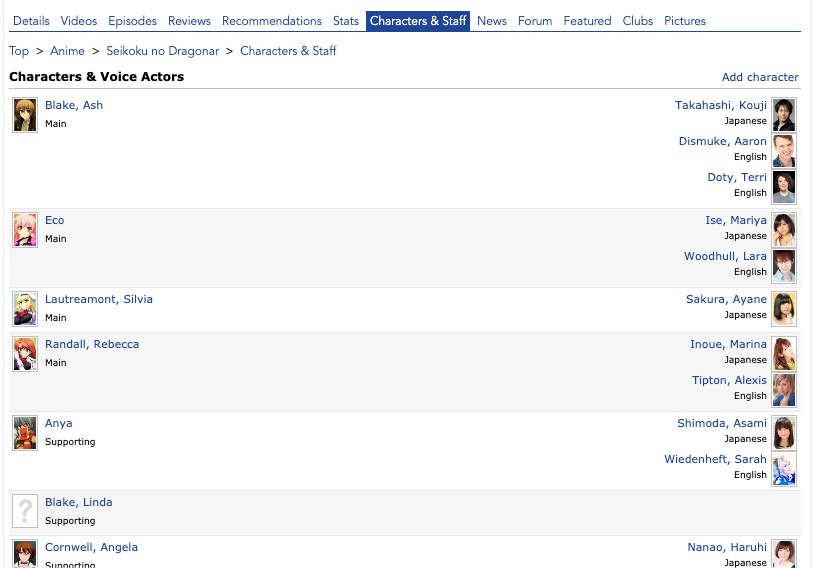Open Haruhi Nanao's voice actor photo
This screenshot has width=818, height=568.
pyautogui.click(x=784, y=554)
